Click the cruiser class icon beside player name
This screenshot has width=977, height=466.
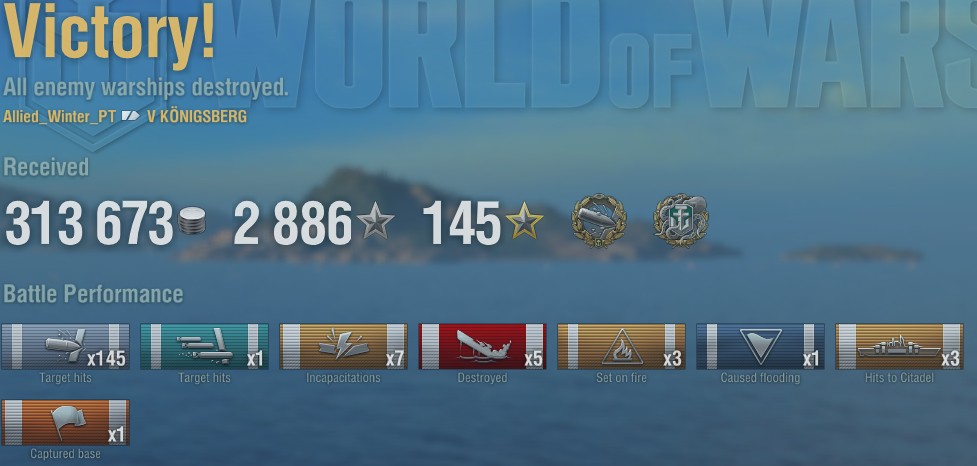click(131, 116)
